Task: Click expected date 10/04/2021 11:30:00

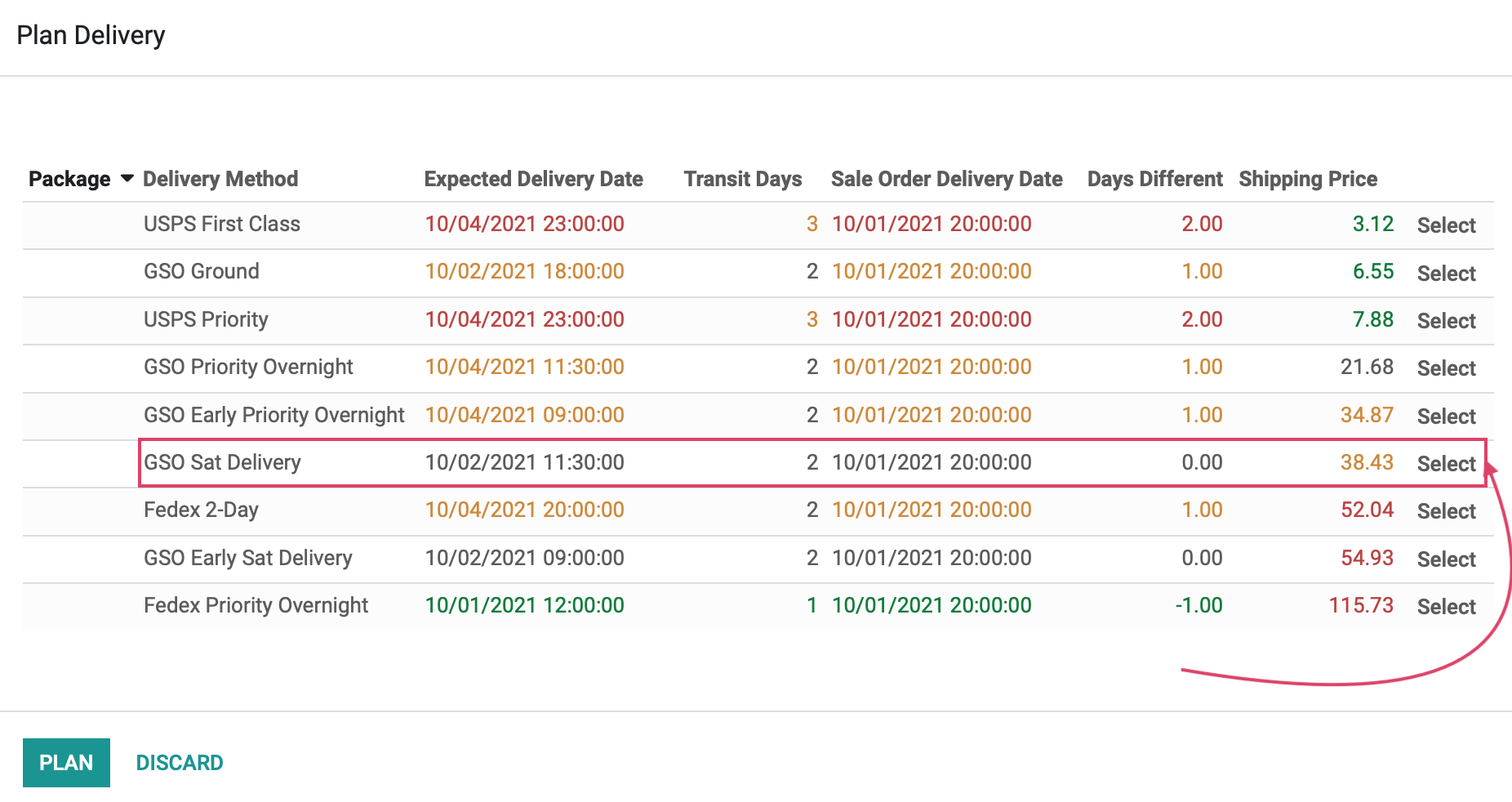Action: [x=525, y=367]
